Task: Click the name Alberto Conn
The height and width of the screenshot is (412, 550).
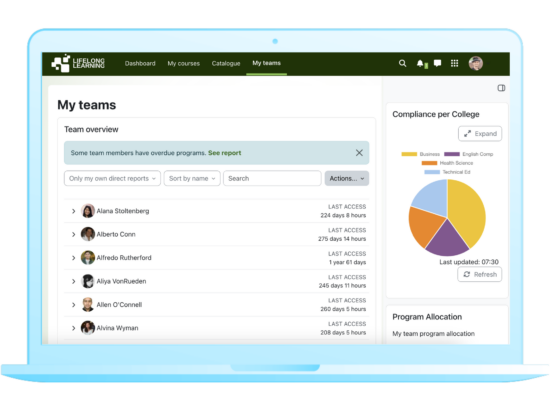Action: 116,234
